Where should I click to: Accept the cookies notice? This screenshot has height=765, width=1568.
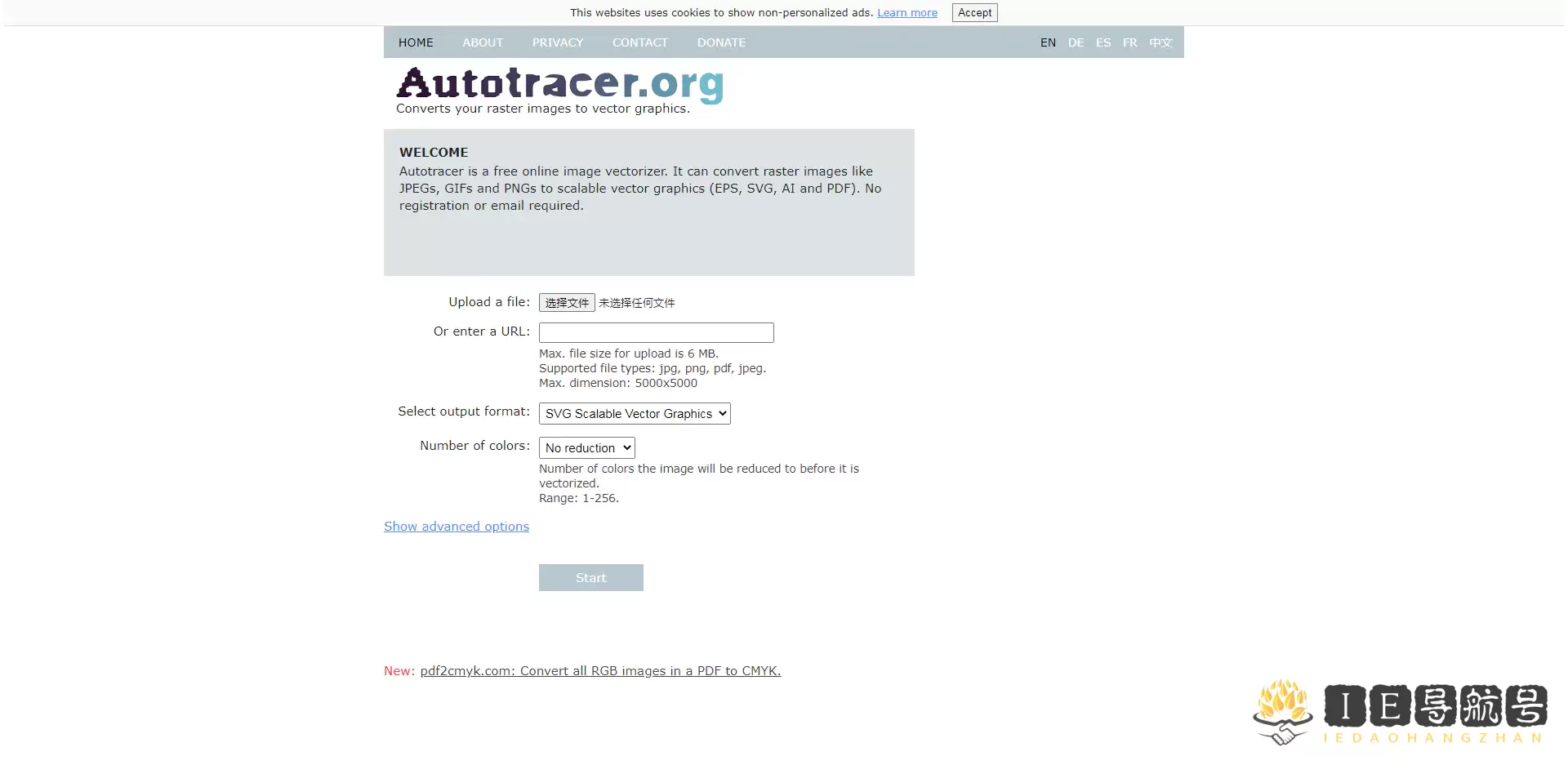pyautogui.click(x=973, y=12)
